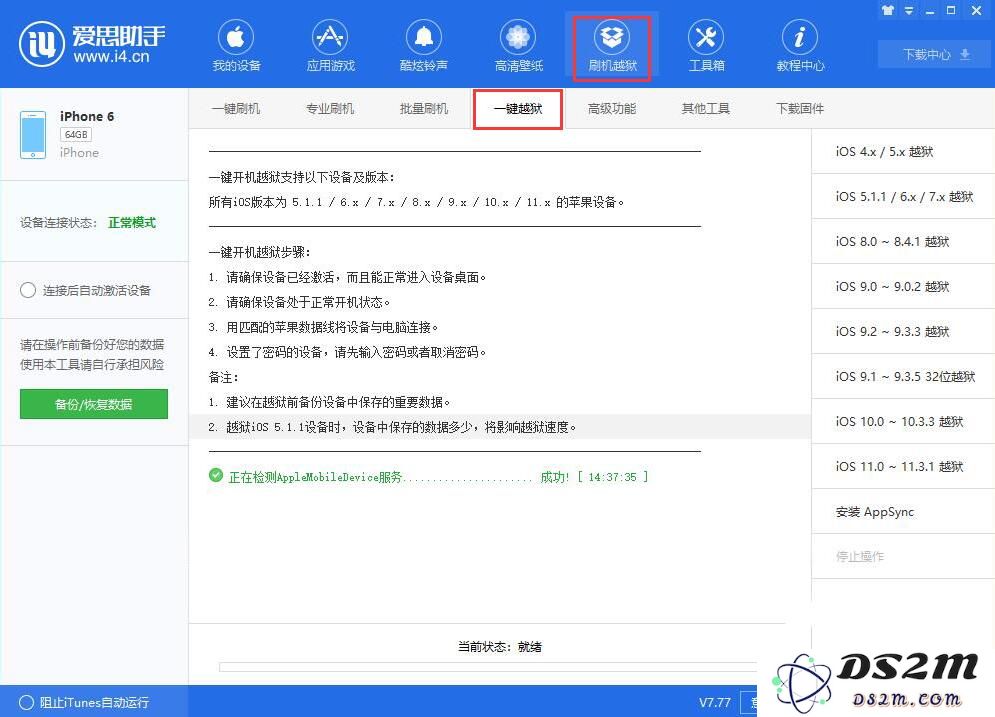Click the green 备份/恢复数据 button
The image size is (995, 717).
click(x=94, y=404)
